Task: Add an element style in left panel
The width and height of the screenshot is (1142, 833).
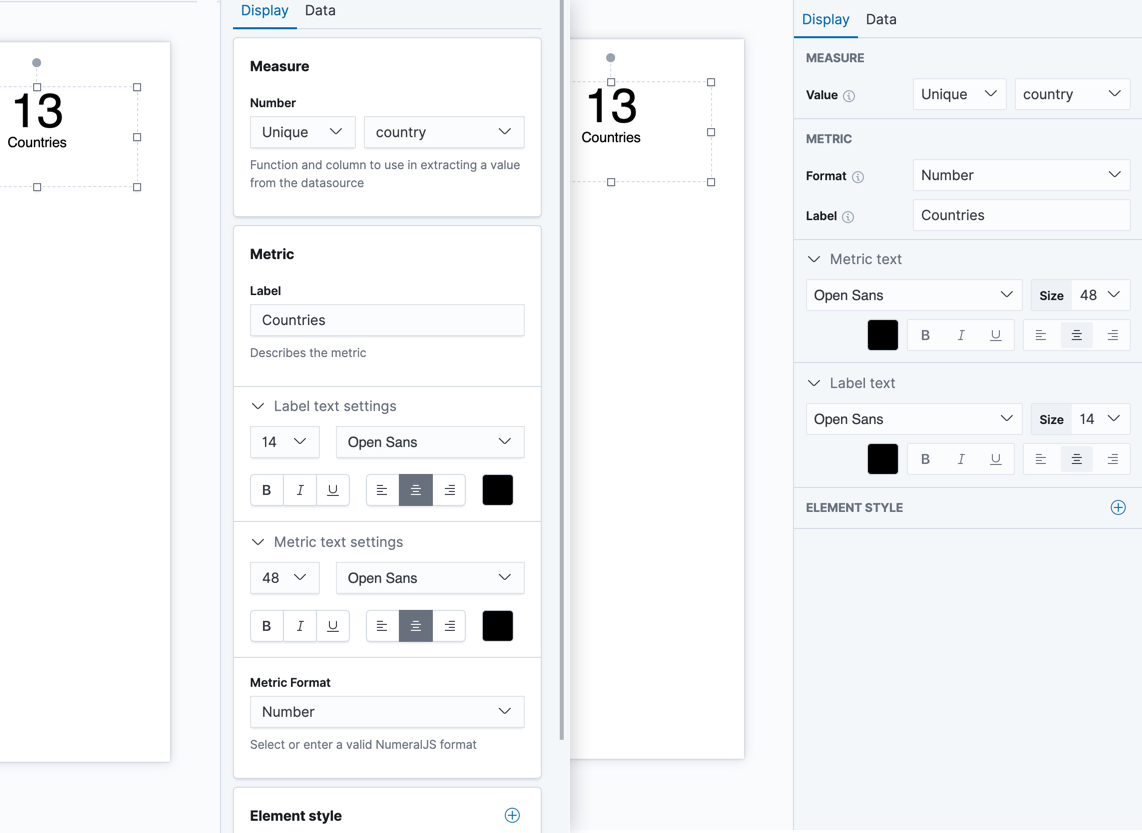Action: pyautogui.click(x=513, y=816)
